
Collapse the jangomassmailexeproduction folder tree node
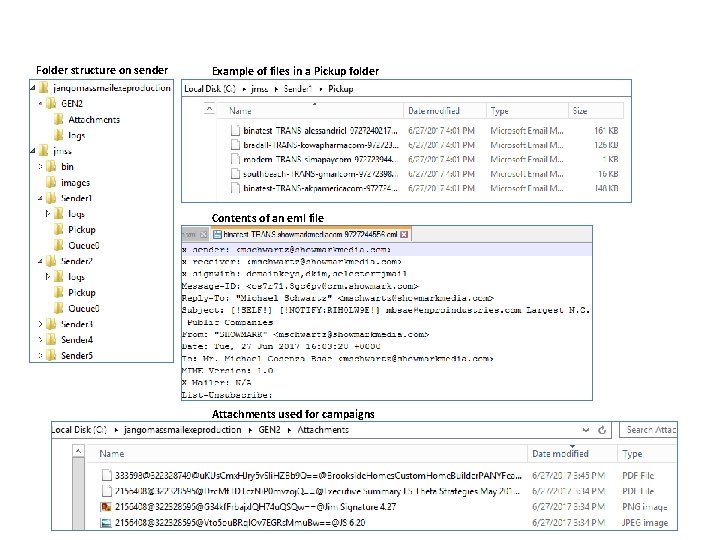[33, 88]
